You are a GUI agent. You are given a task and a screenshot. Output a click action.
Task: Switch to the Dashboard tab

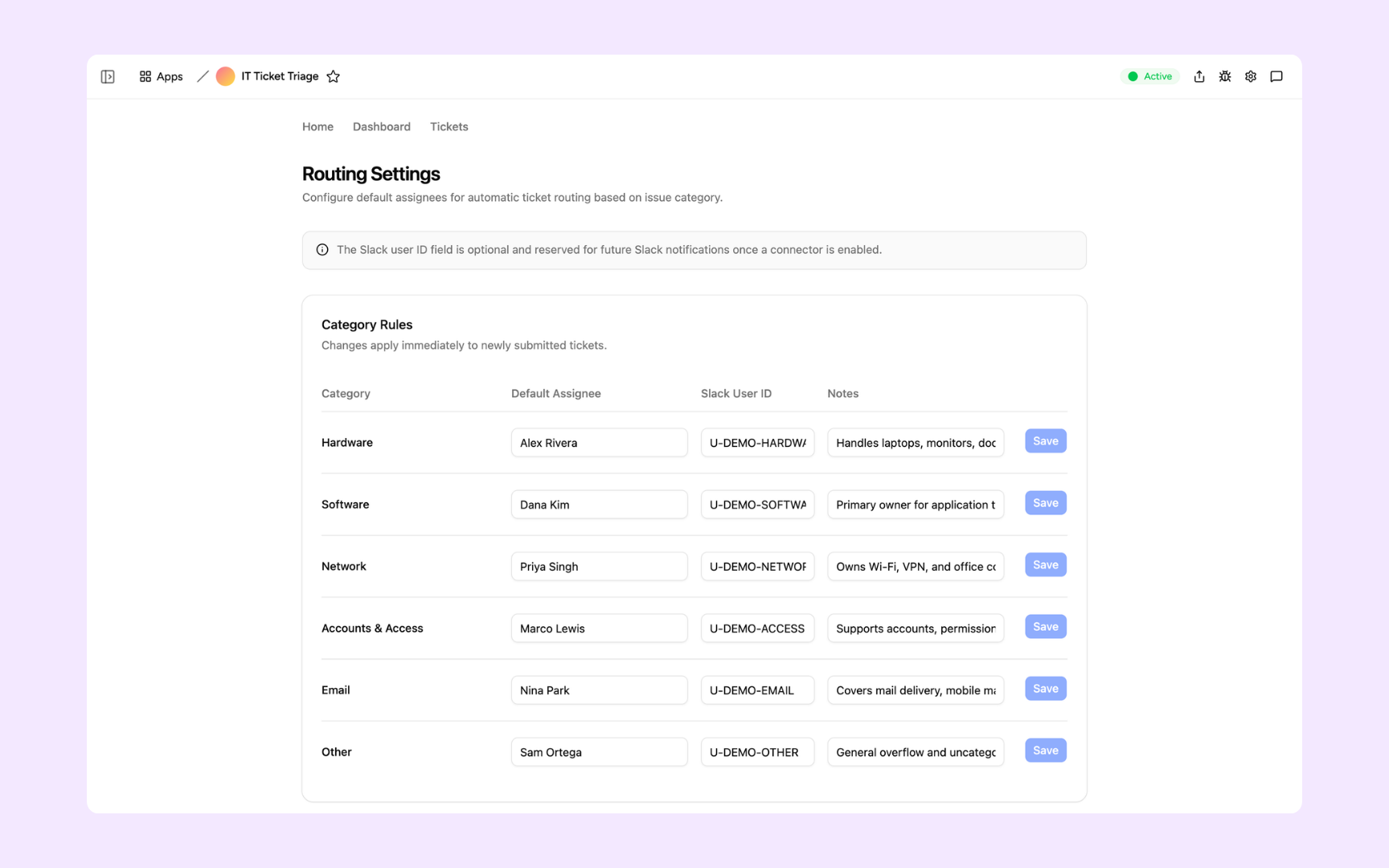click(382, 127)
